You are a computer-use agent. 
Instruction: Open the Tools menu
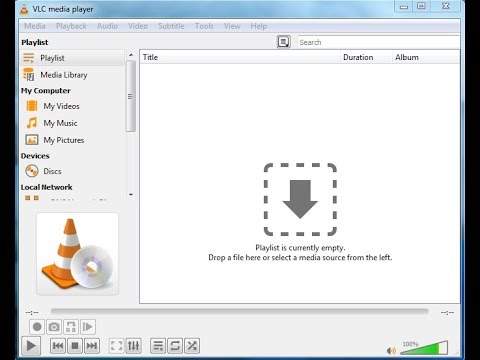[204, 26]
